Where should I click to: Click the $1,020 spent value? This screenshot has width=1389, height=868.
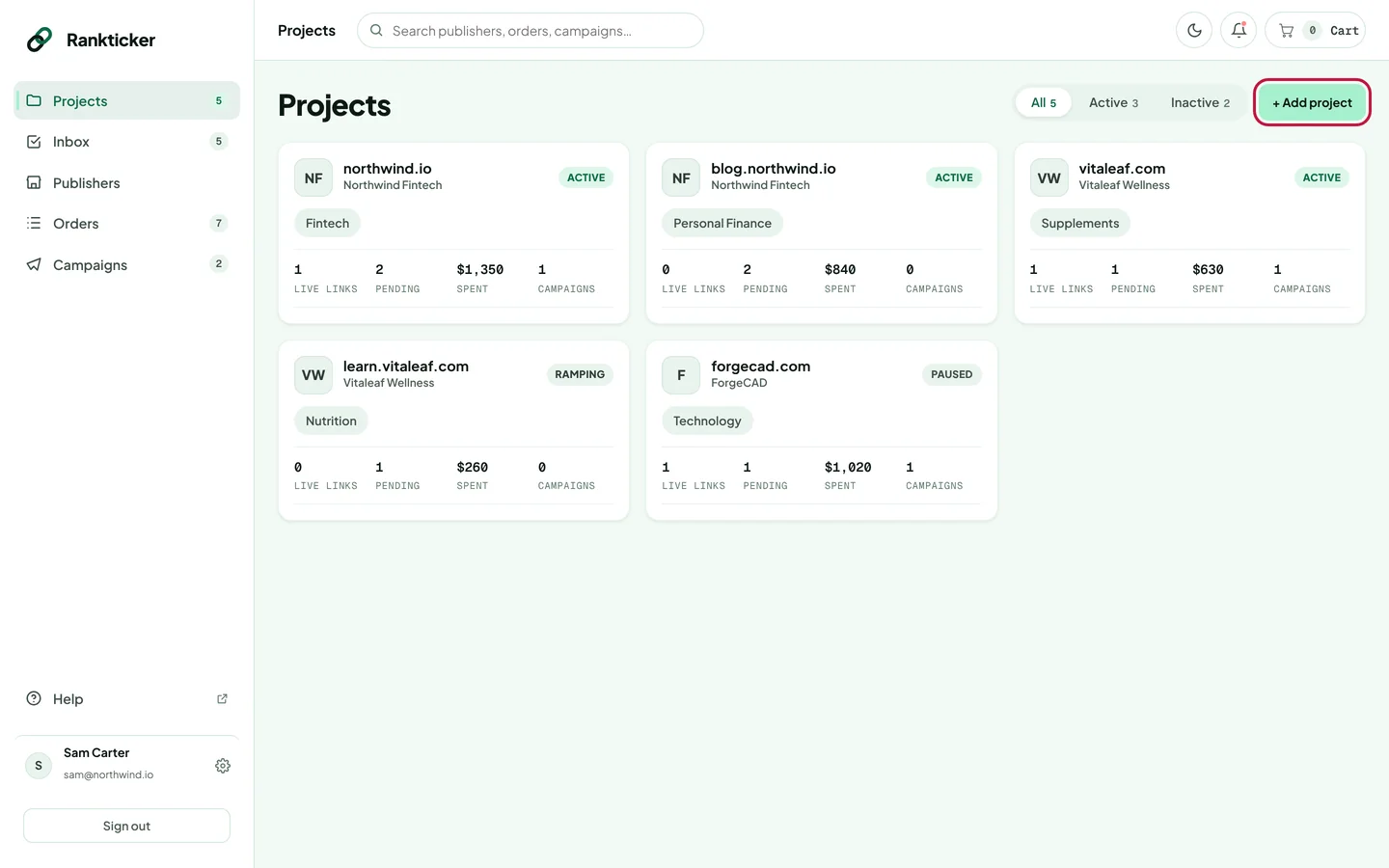848,467
